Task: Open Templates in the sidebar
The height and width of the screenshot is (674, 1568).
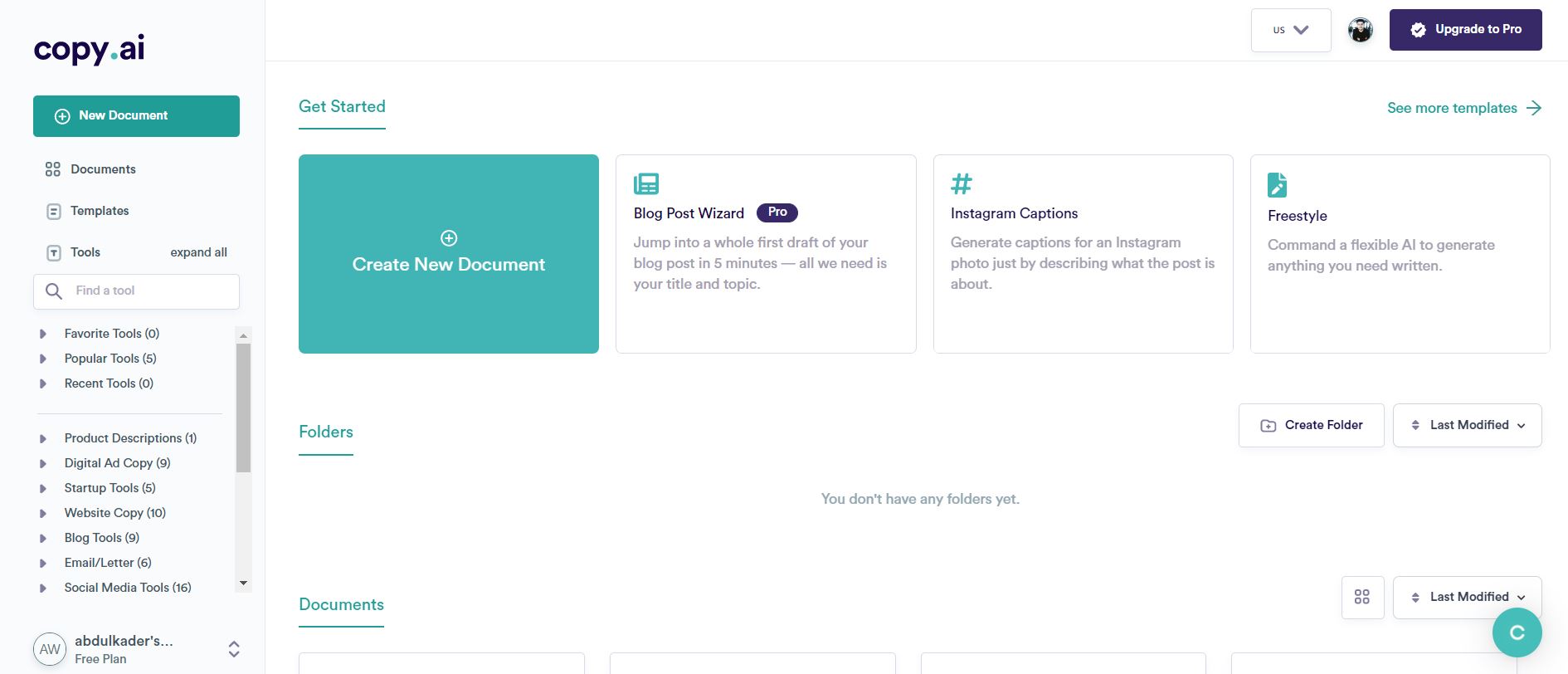Action: click(100, 211)
